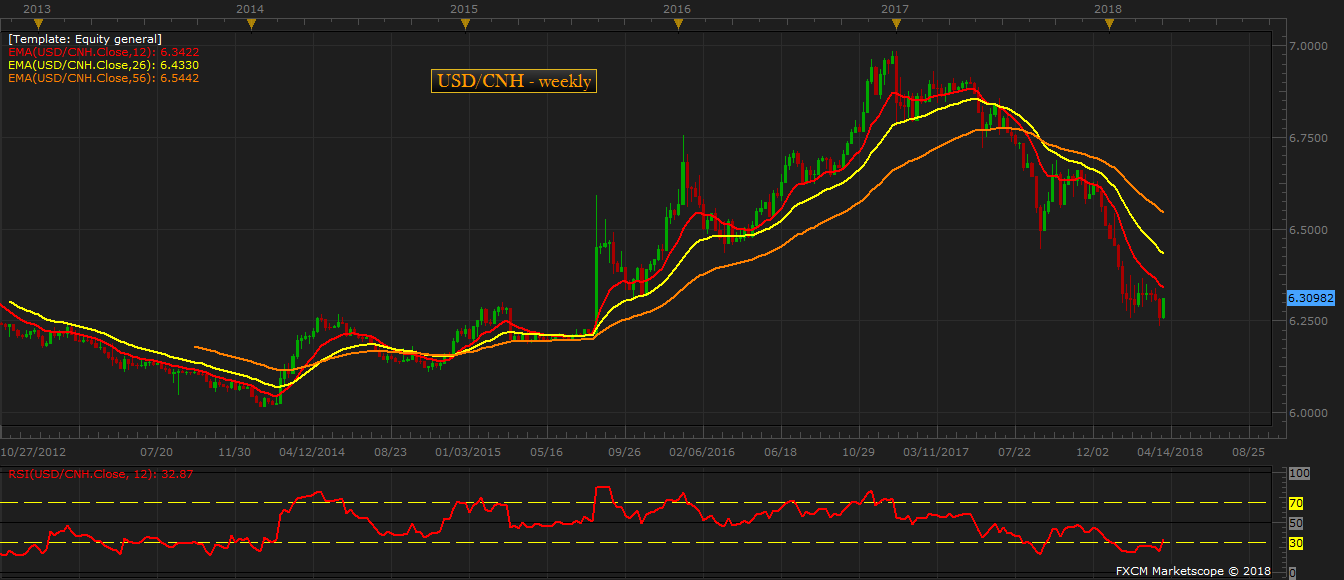Click the 2013 year marker triangle
This screenshot has height=580, width=1344.
(x=37, y=23)
